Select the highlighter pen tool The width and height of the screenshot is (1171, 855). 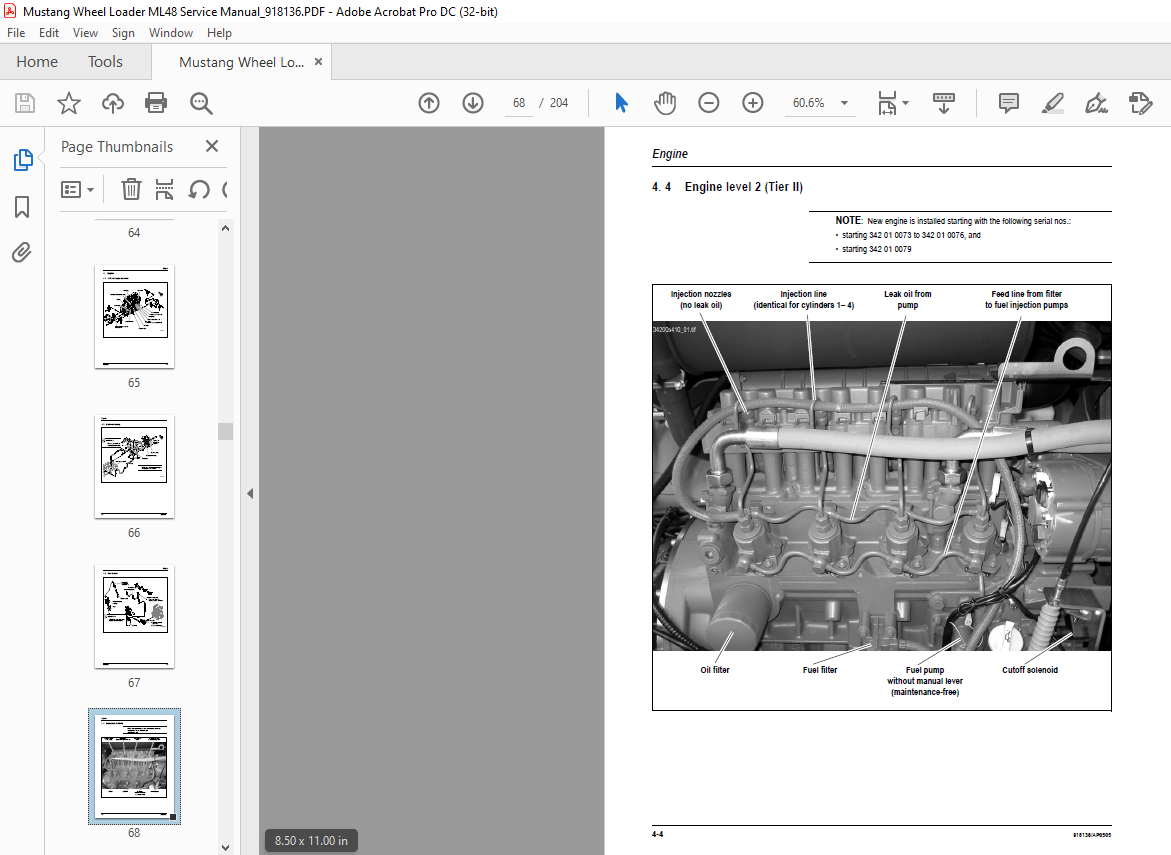1053,103
